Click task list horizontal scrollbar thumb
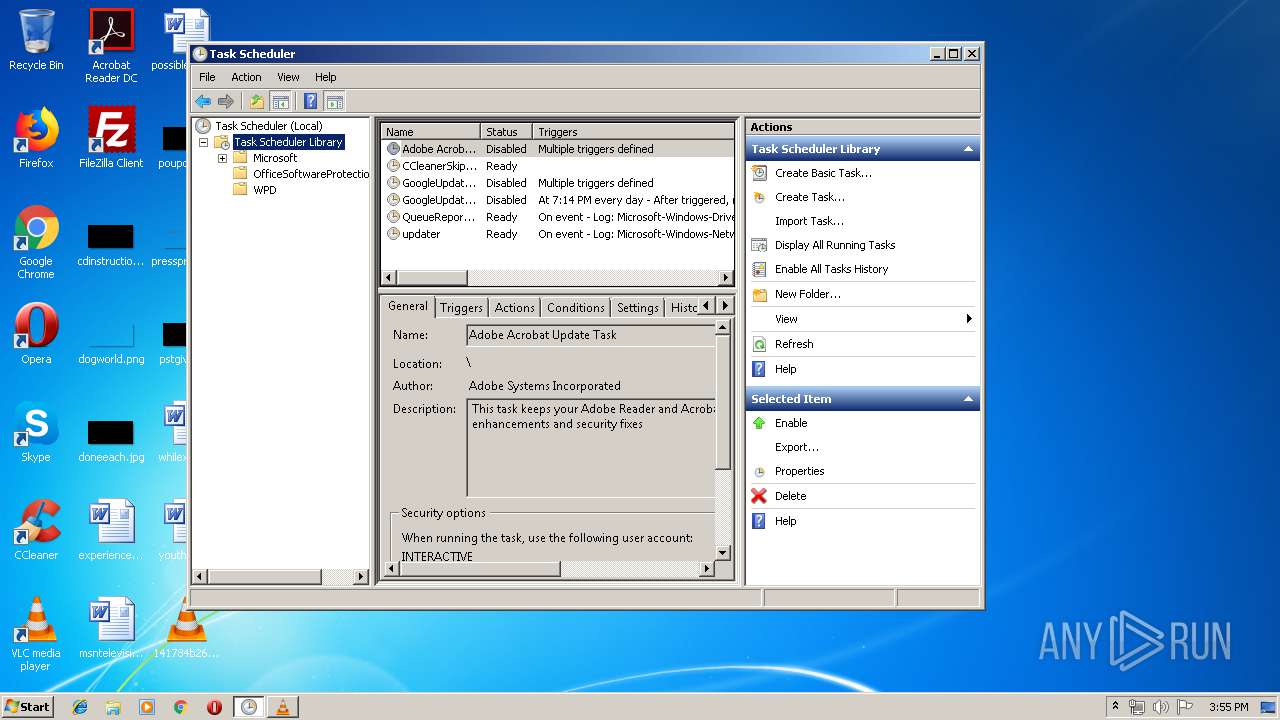The width and height of the screenshot is (1280, 720). click(x=431, y=277)
